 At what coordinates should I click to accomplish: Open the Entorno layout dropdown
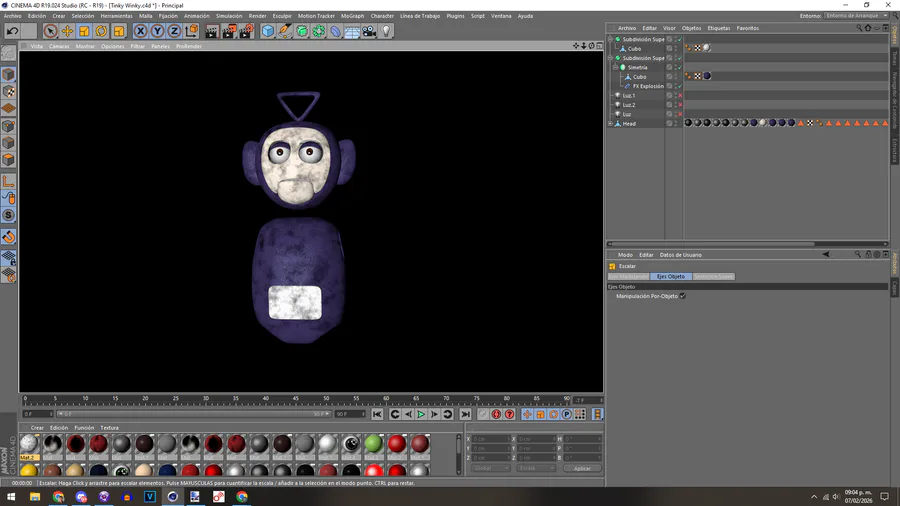[x=857, y=15]
